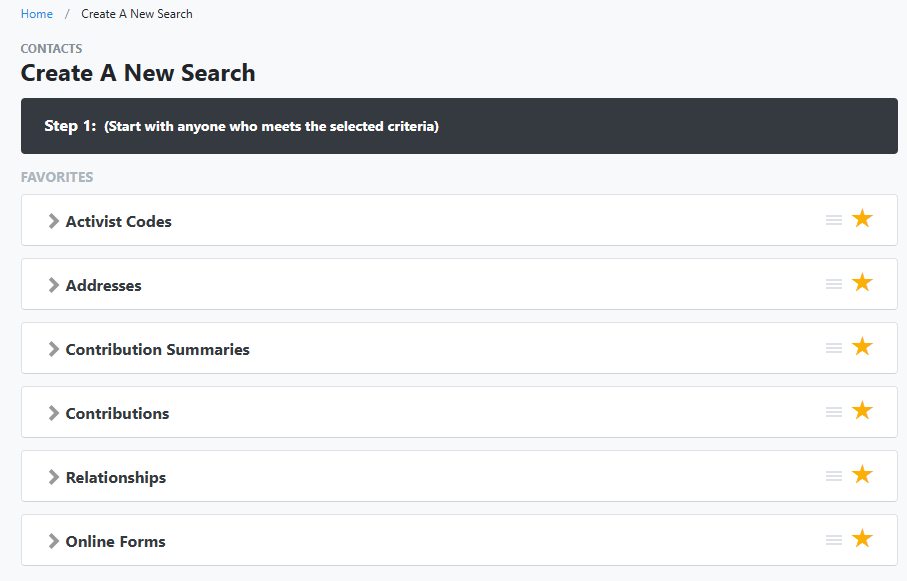Expand the Contribution Summaries chevron
The height and width of the screenshot is (581, 907).
click(x=54, y=350)
